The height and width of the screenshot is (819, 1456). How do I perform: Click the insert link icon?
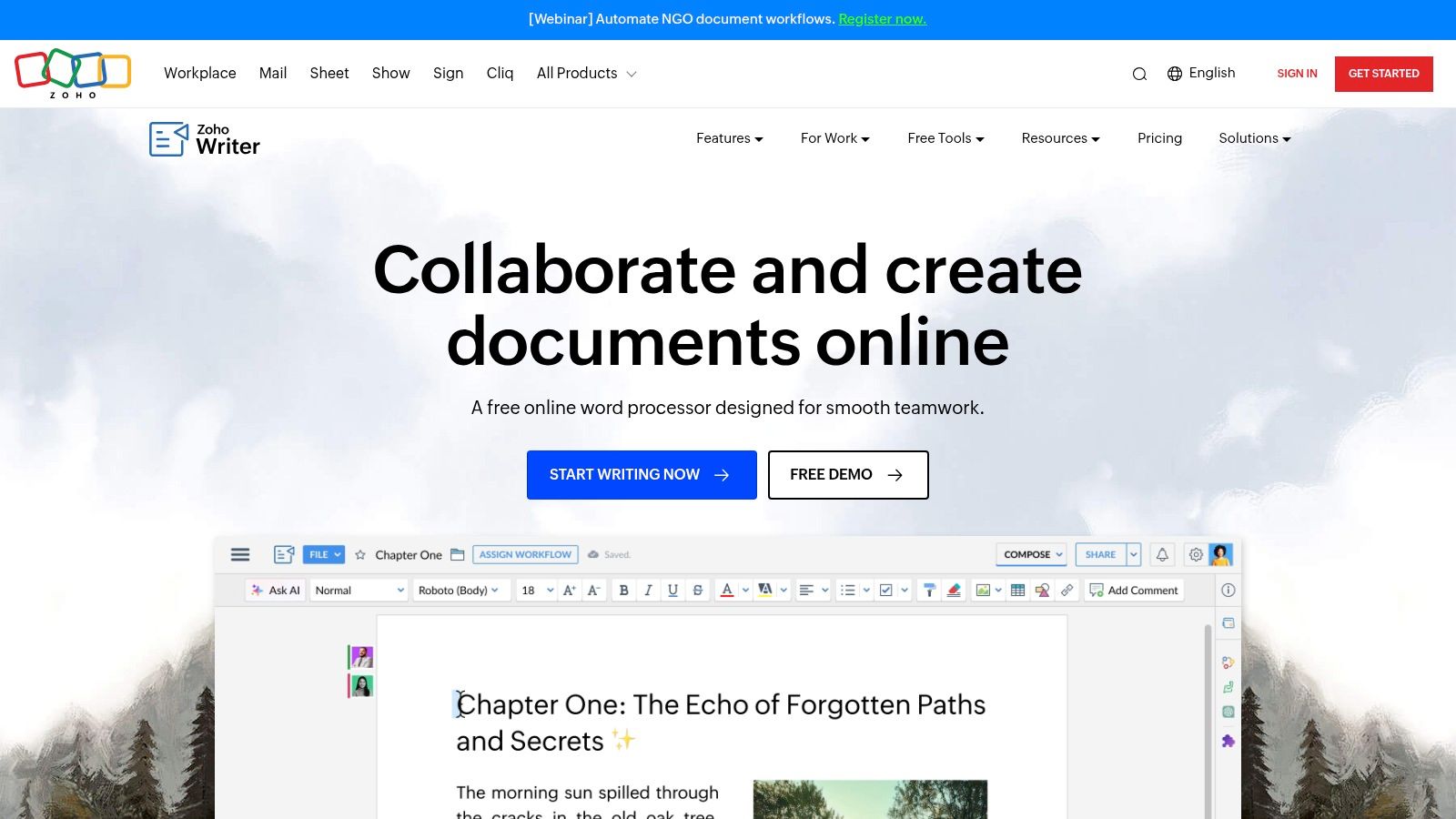1067,590
